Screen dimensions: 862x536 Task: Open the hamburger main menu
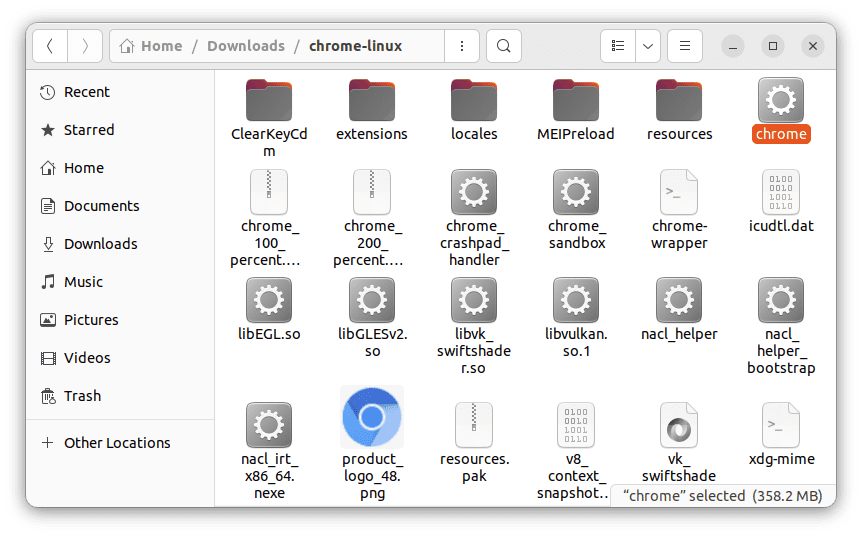coord(685,46)
